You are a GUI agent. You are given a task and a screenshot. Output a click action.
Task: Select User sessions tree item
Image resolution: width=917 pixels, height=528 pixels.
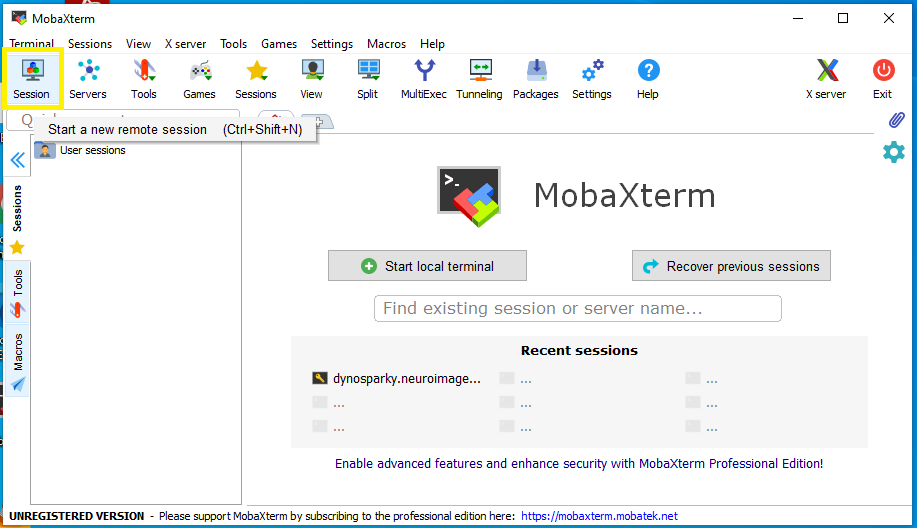click(x=80, y=150)
